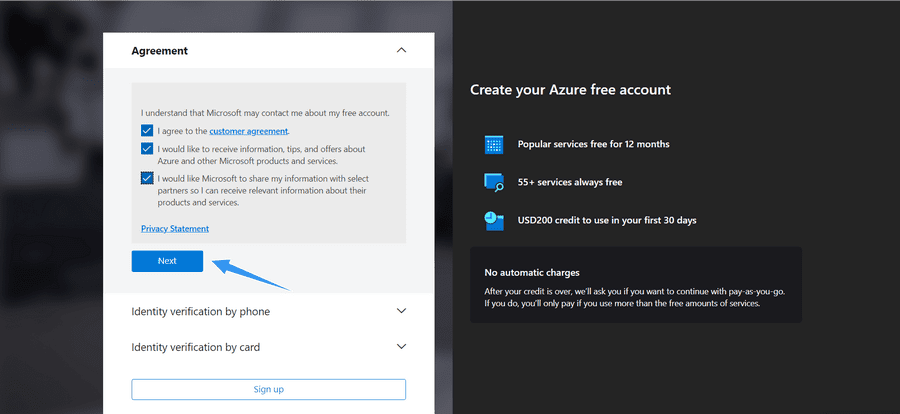Click the Sign up button
Viewport: 900px width, 414px height.
point(269,389)
